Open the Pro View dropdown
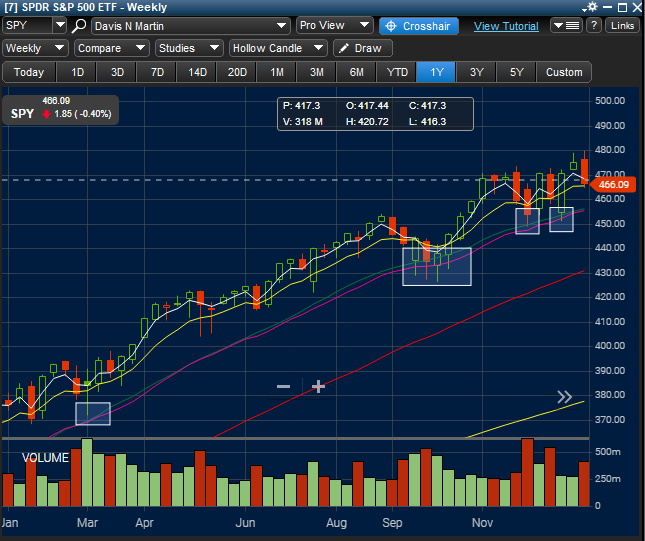This screenshot has width=645, height=541. pos(334,26)
